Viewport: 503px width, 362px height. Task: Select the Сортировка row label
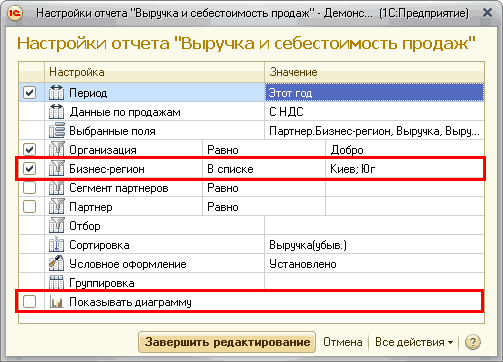[99, 245]
